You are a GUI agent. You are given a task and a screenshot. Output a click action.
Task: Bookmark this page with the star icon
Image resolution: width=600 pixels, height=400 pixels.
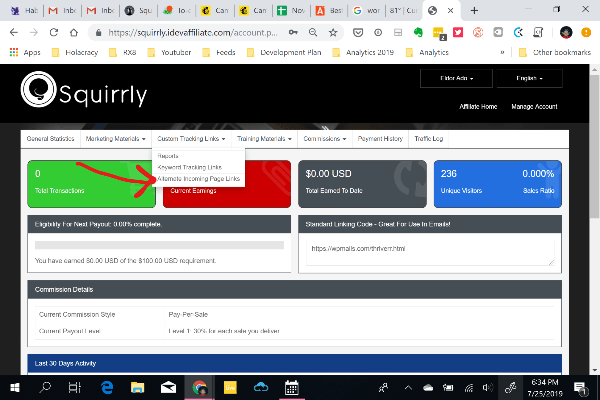333,33
